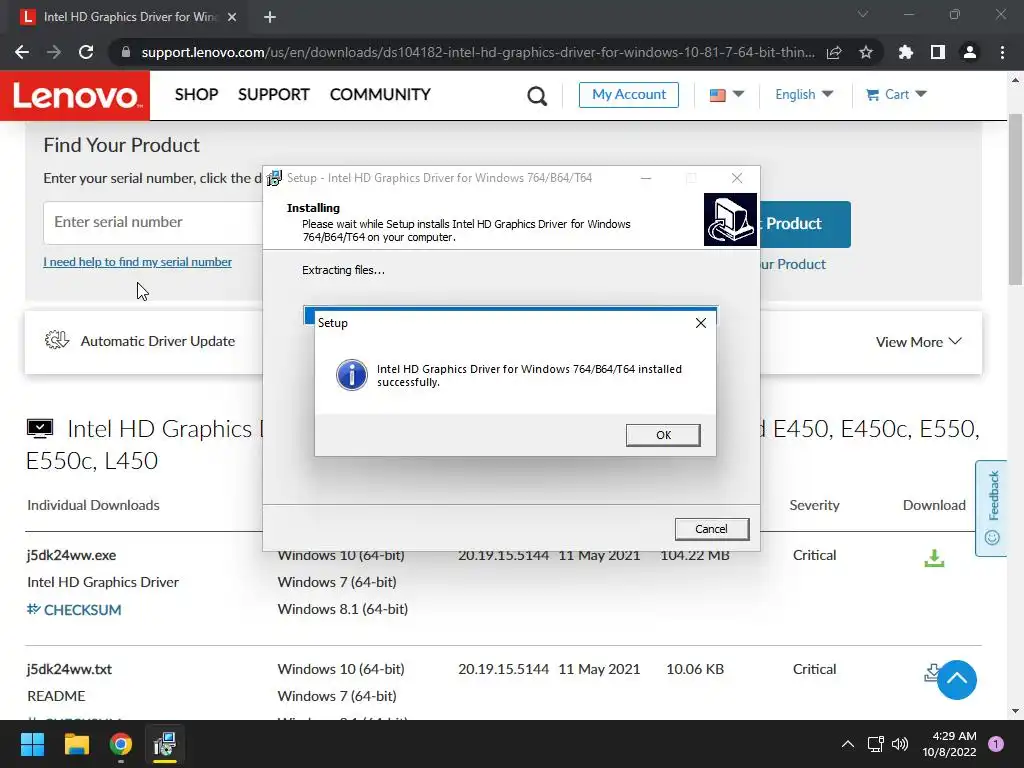Click OK in the Setup success dialog

[663, 435]
